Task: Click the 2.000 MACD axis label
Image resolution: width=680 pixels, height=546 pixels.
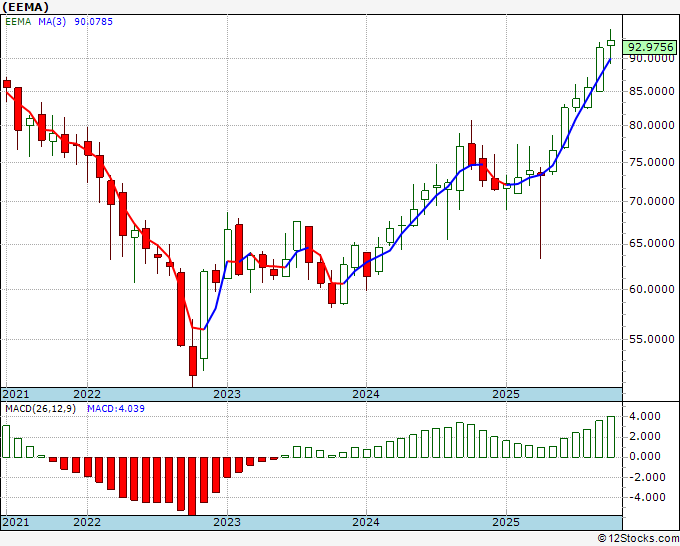Action: click(646, 436)
